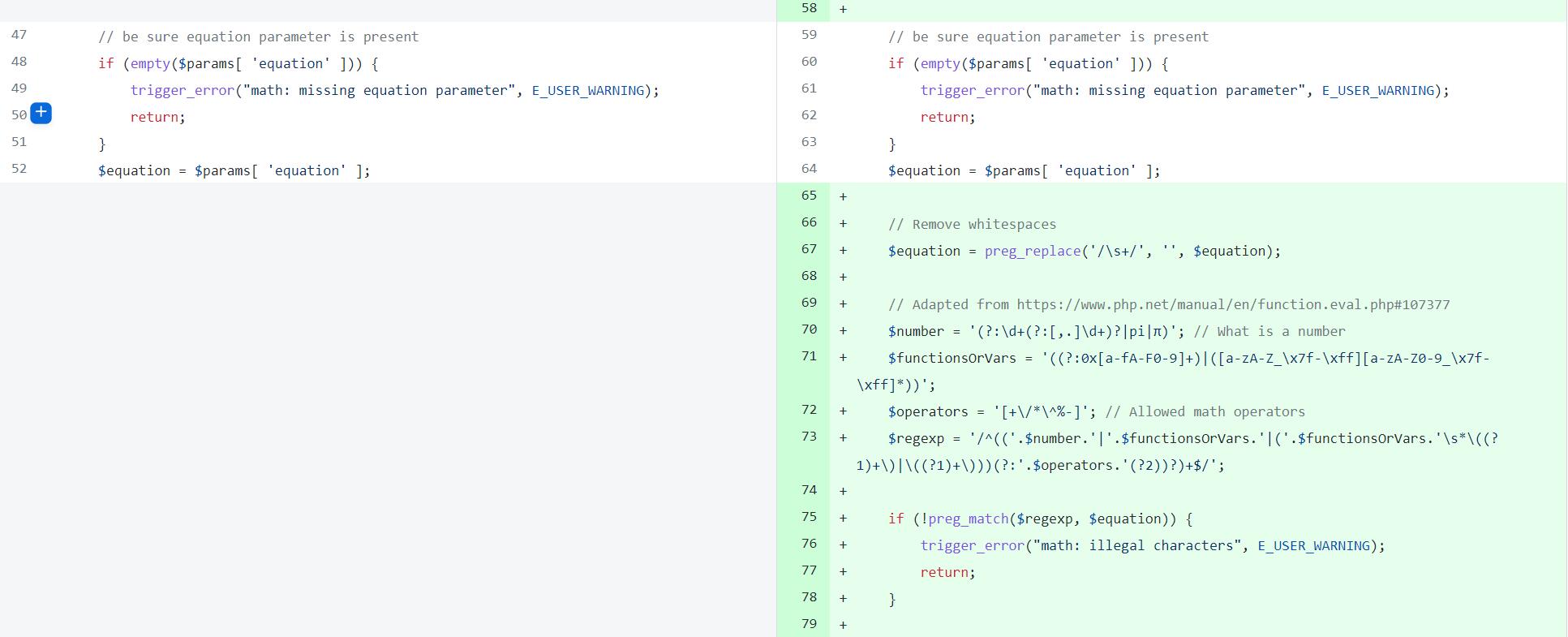Screen dimensions: 1568x637
Task: Click preg_replace function call on line 67
Action: 1033,252
